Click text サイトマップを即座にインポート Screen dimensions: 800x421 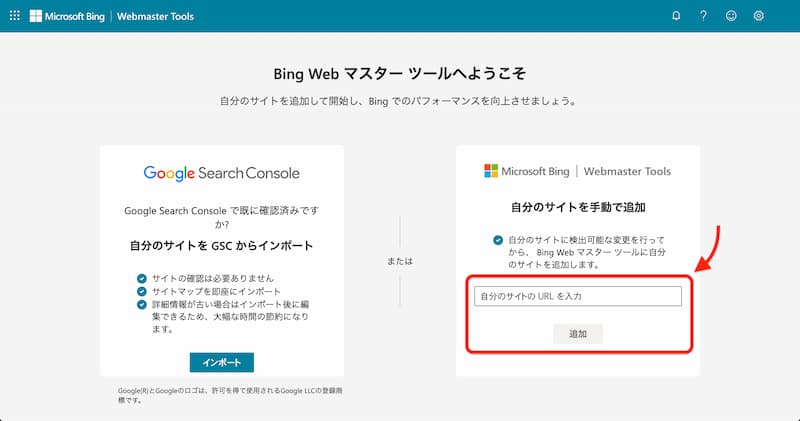tap(216, 291)
